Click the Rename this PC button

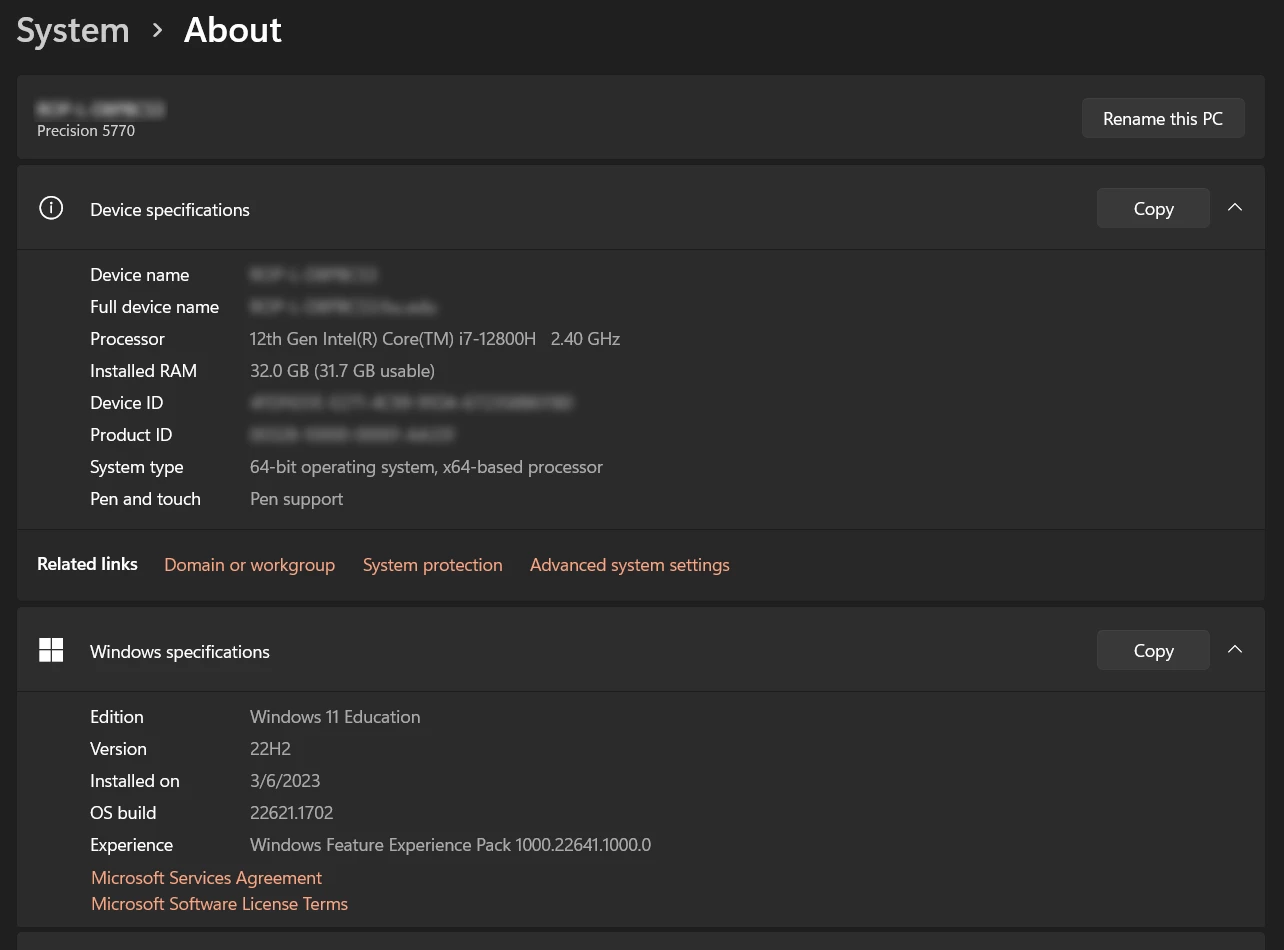click(x=1163, y=118)
